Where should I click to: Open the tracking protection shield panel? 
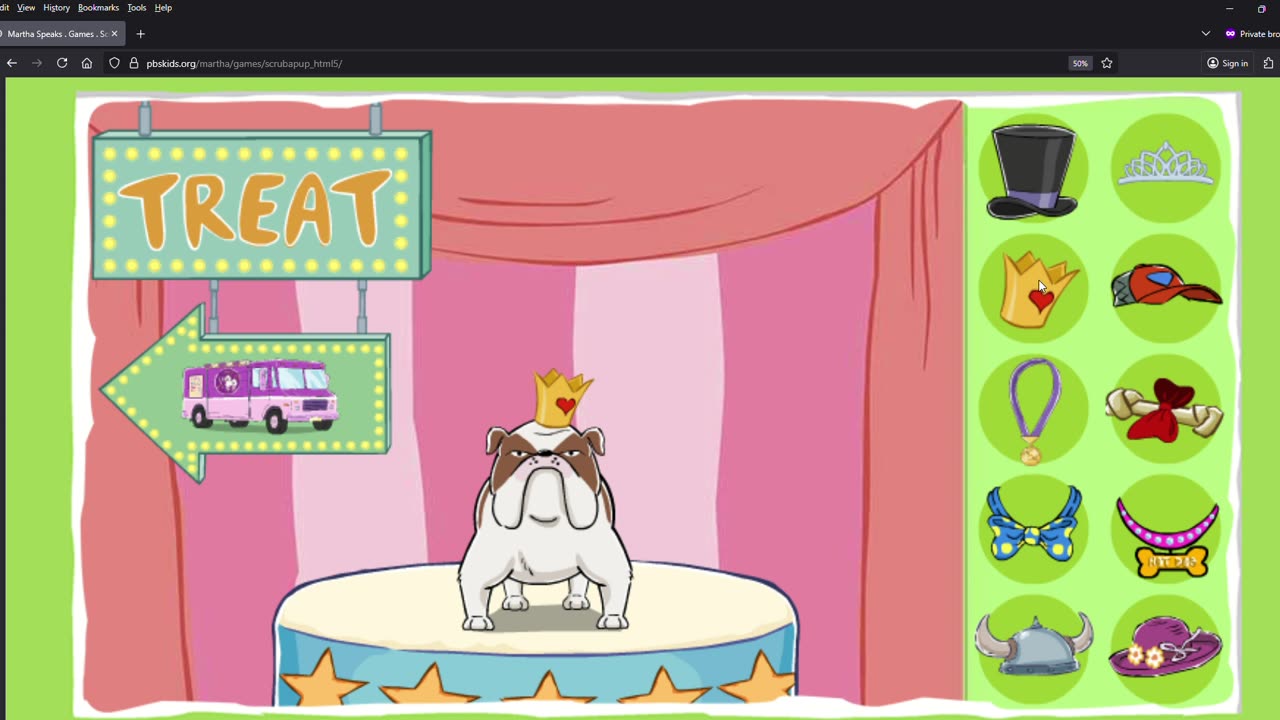(x=115, y=63)
